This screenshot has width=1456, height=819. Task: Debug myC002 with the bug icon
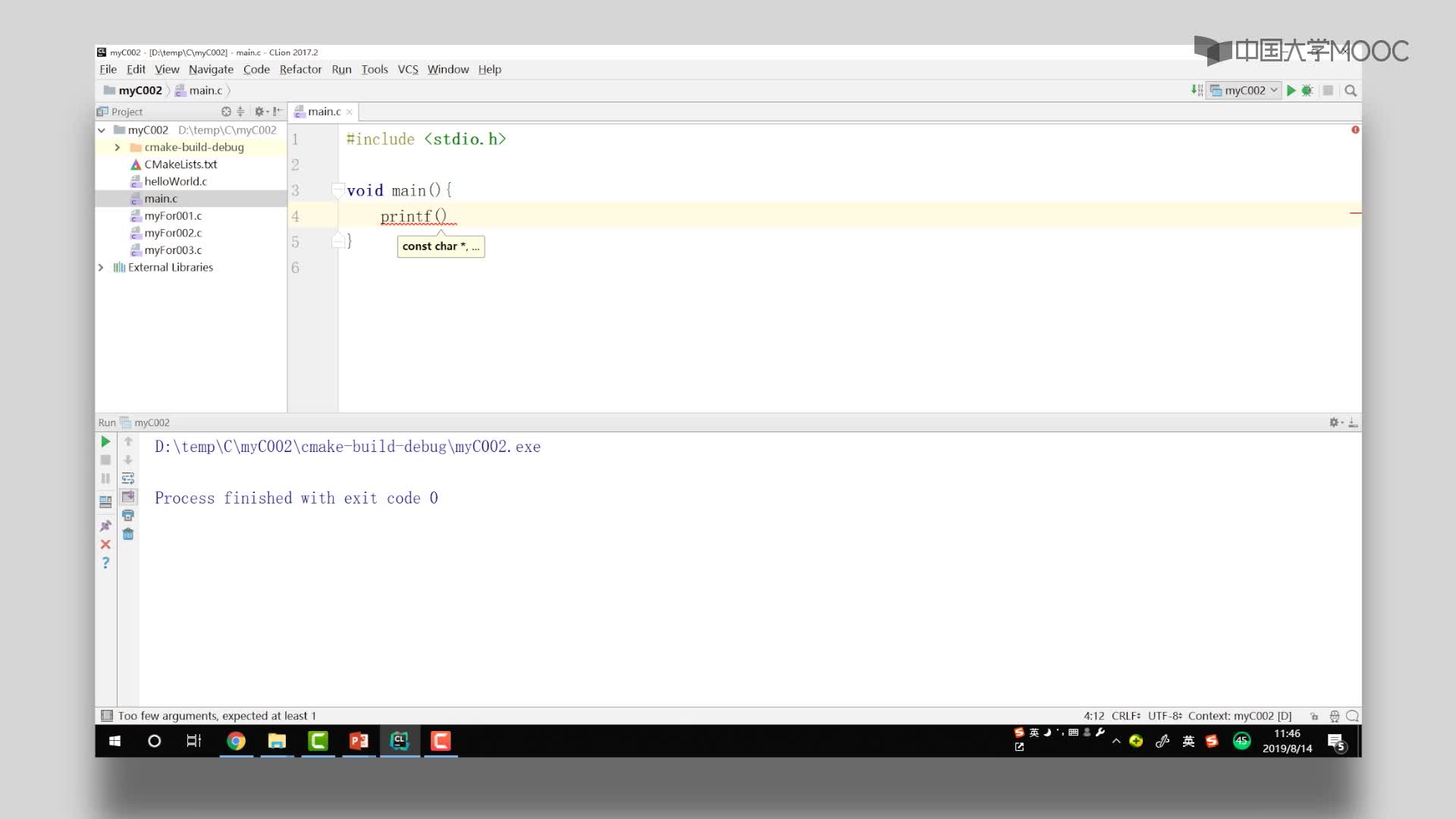pos(1307,90)
